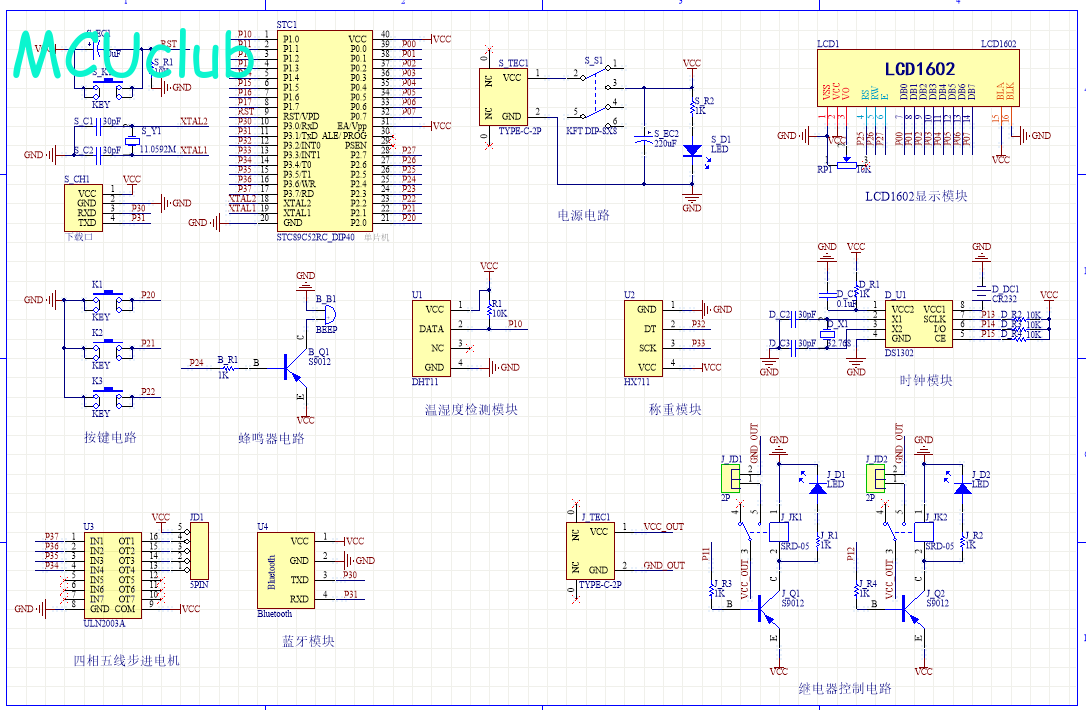Click the 电源电路 section label
The width and height of the screenshot is (1086, 710).
click(583, 215)
